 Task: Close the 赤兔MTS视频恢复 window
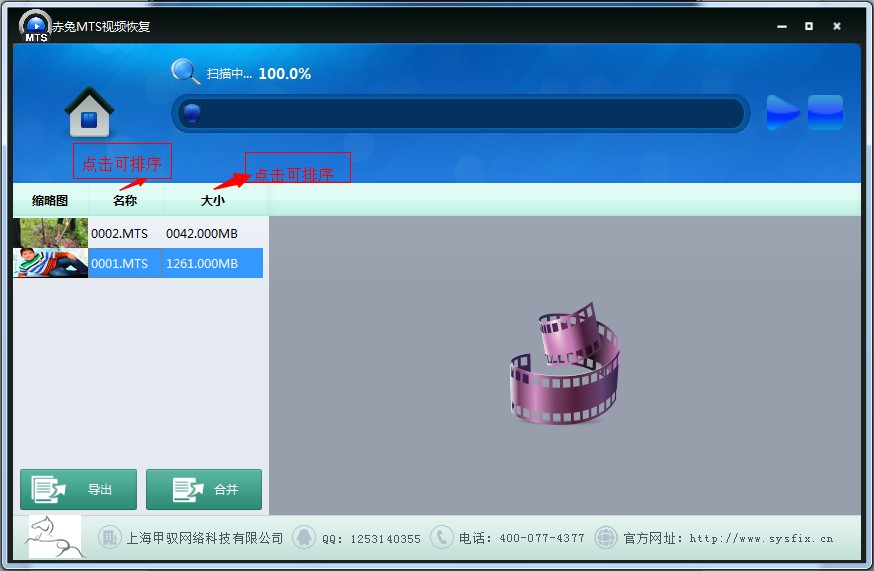[x=837, y=26]
